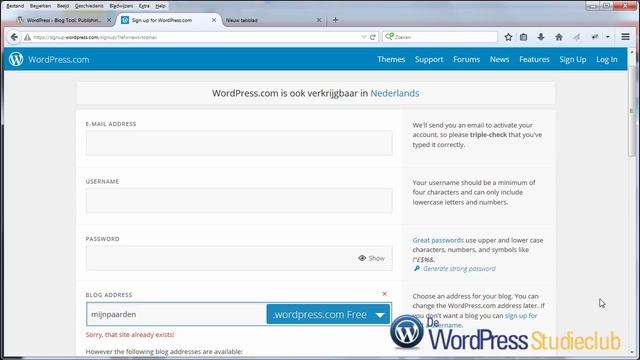Open News in the navigation bar
640x360 pixels.
click(499, 59)
